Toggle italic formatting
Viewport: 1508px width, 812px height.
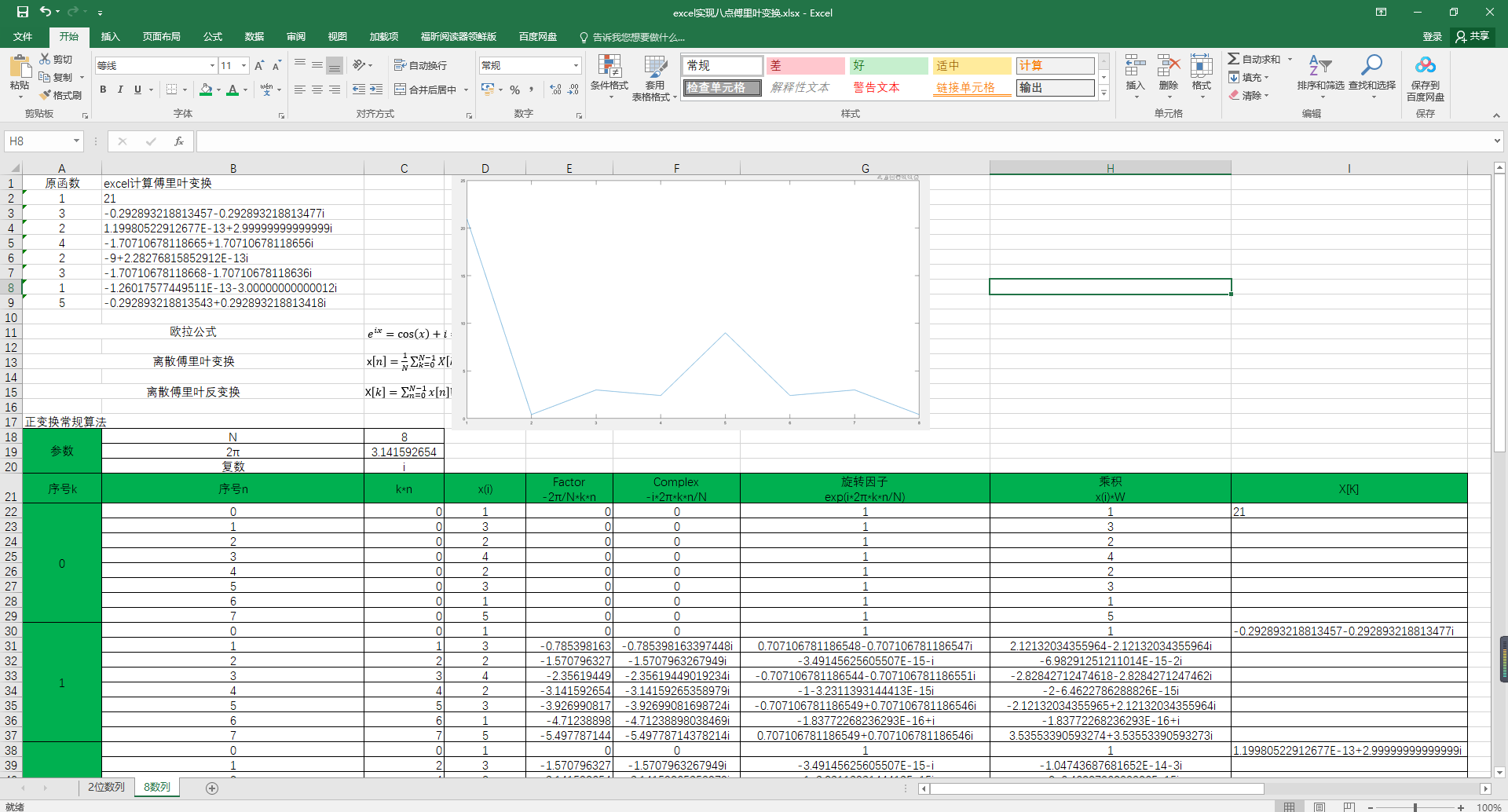point(120,90)
